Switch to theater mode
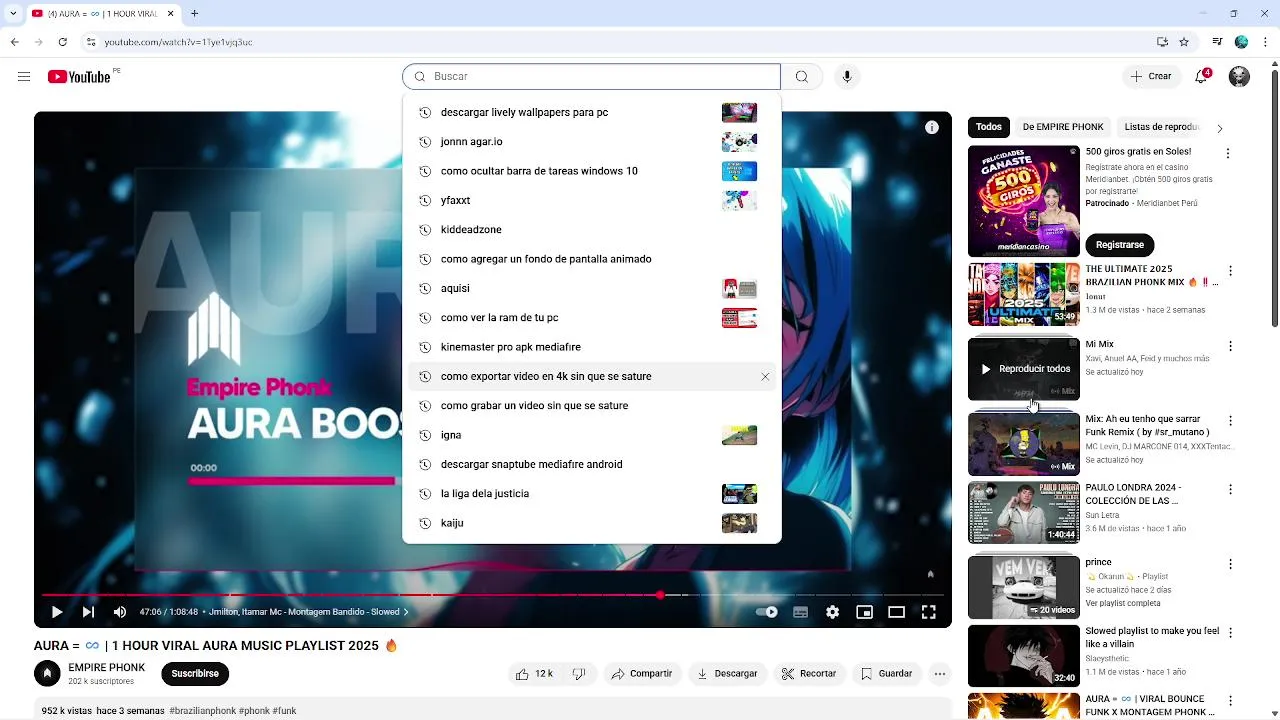The width and height of the screenshot is (1280, 720). click(x=896, y=612)
